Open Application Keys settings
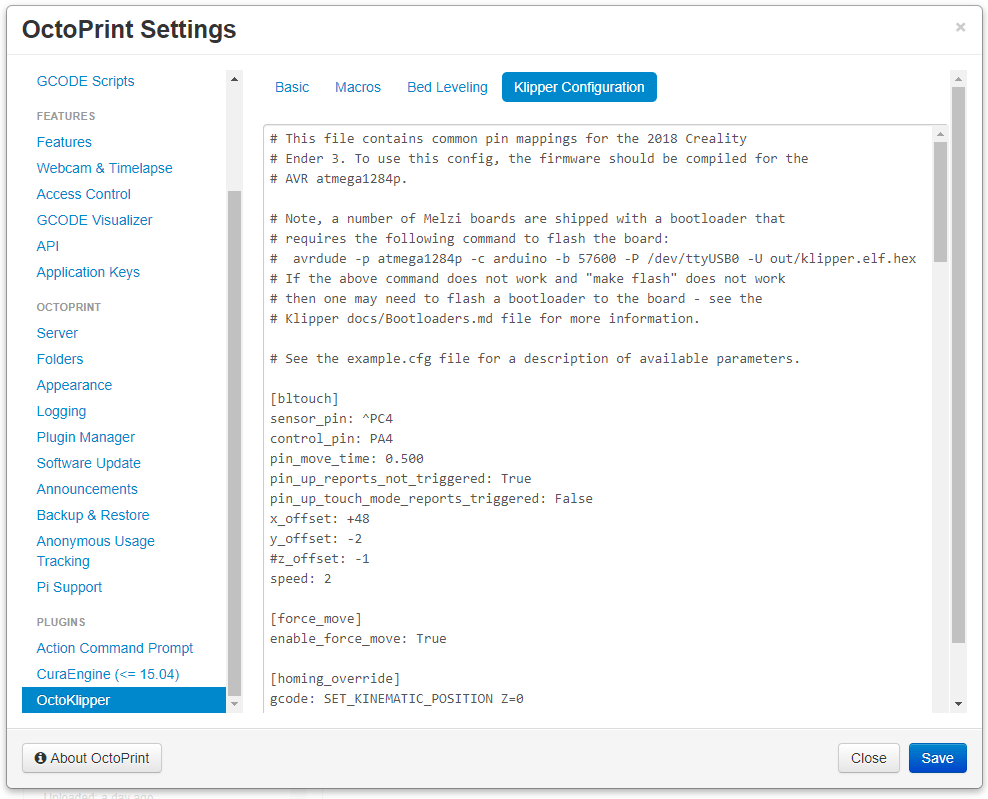 88,272
